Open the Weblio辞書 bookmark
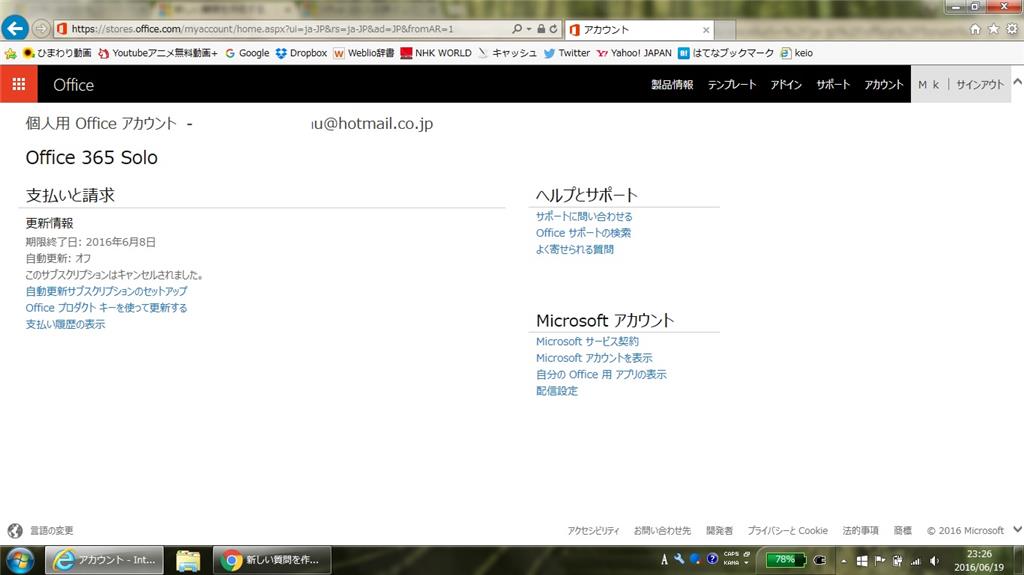This screenshot has height=575, width=1024. [x=363, y=53]
